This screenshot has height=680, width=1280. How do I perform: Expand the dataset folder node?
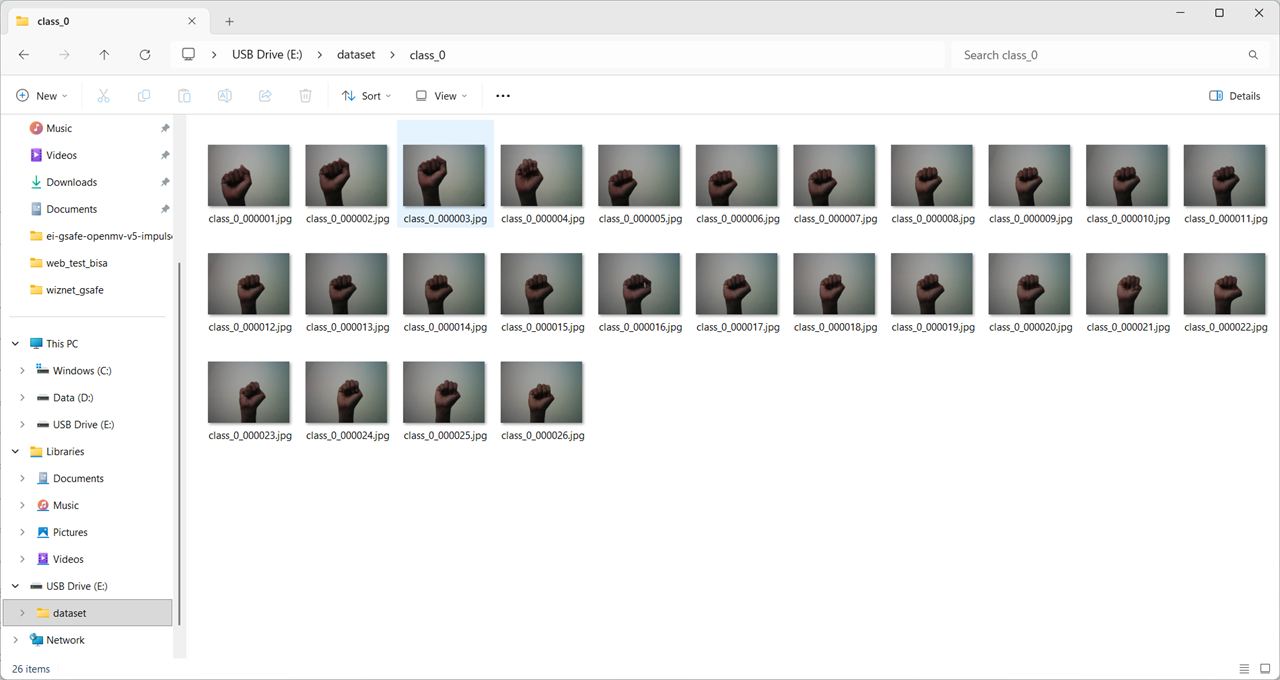point(22,613)
